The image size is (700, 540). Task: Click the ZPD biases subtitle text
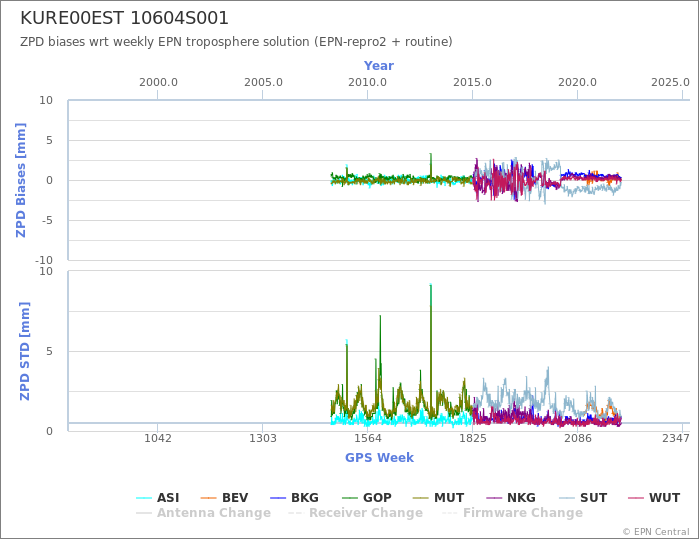[x=236, y=42]
